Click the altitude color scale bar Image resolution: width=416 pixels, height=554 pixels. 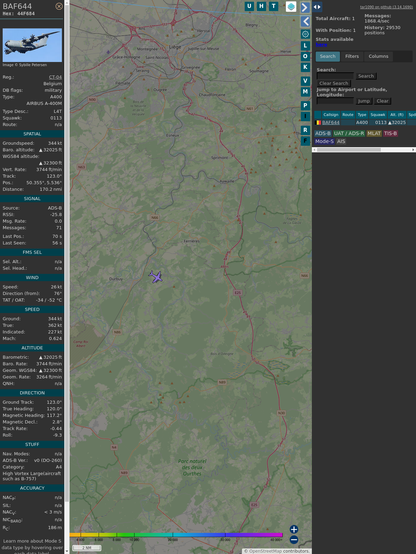pos(176,535)
